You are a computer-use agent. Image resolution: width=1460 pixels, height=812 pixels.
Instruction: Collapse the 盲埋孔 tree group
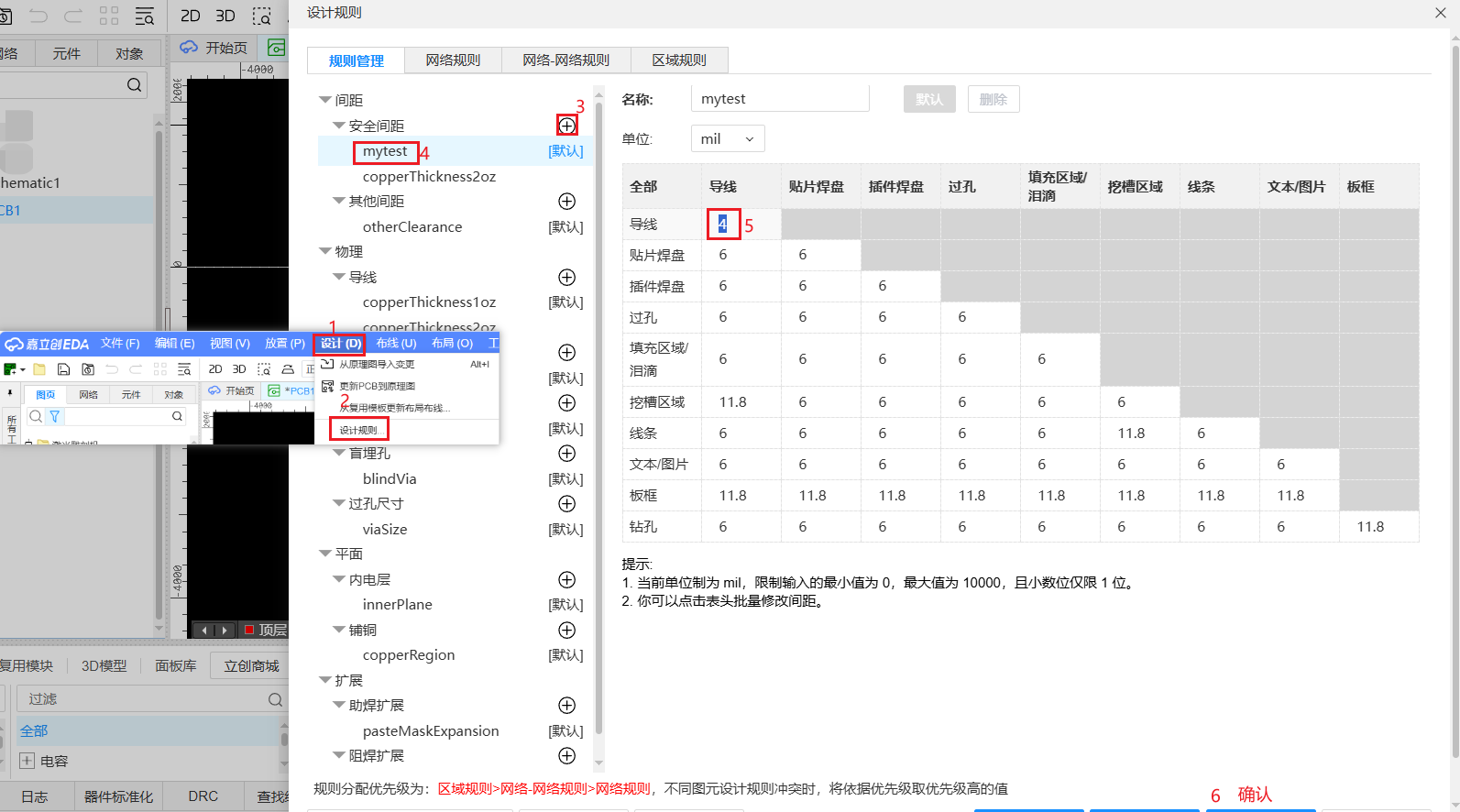click(x=338, y=453)
